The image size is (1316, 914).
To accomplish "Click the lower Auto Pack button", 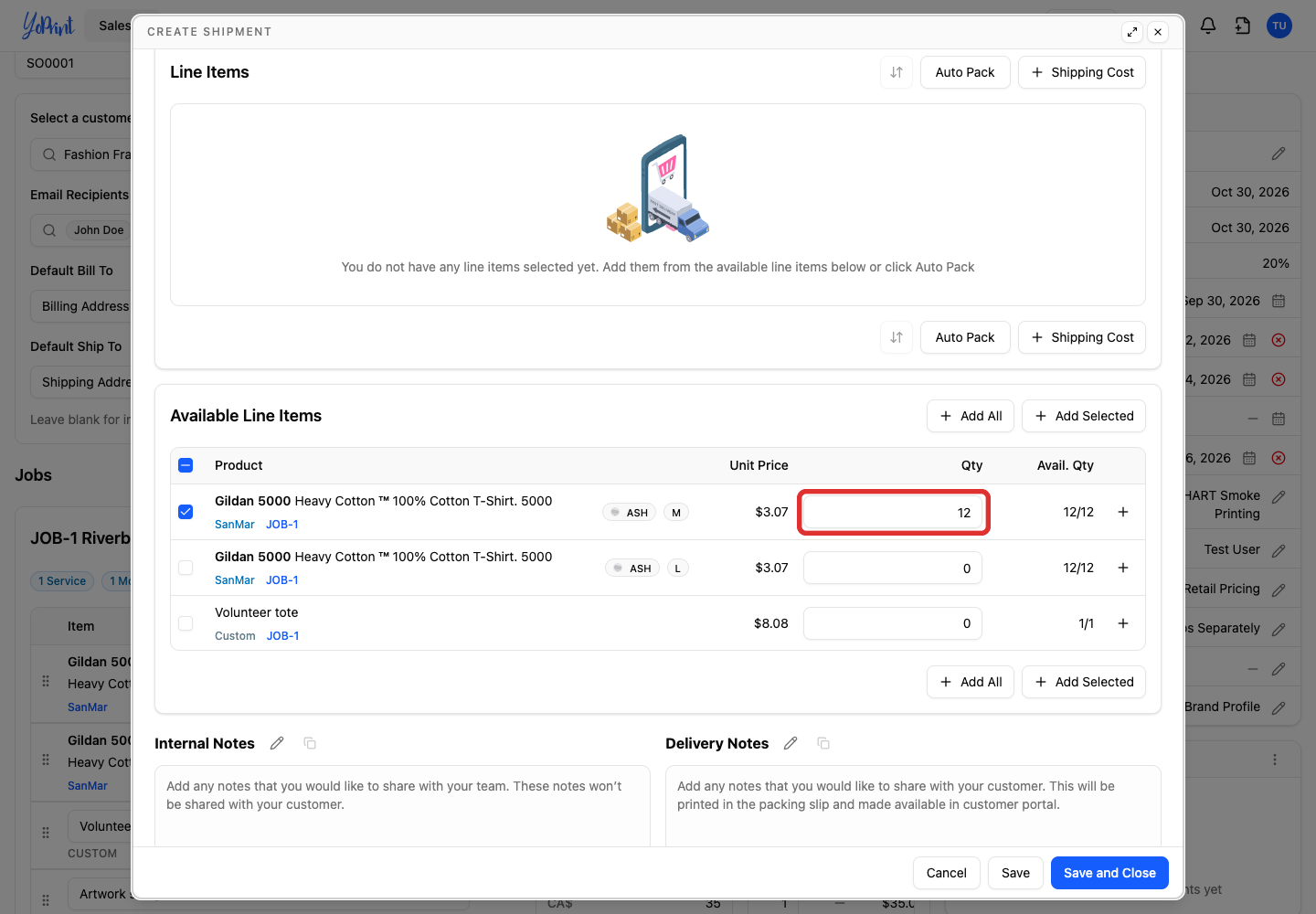I will (965, 337).
